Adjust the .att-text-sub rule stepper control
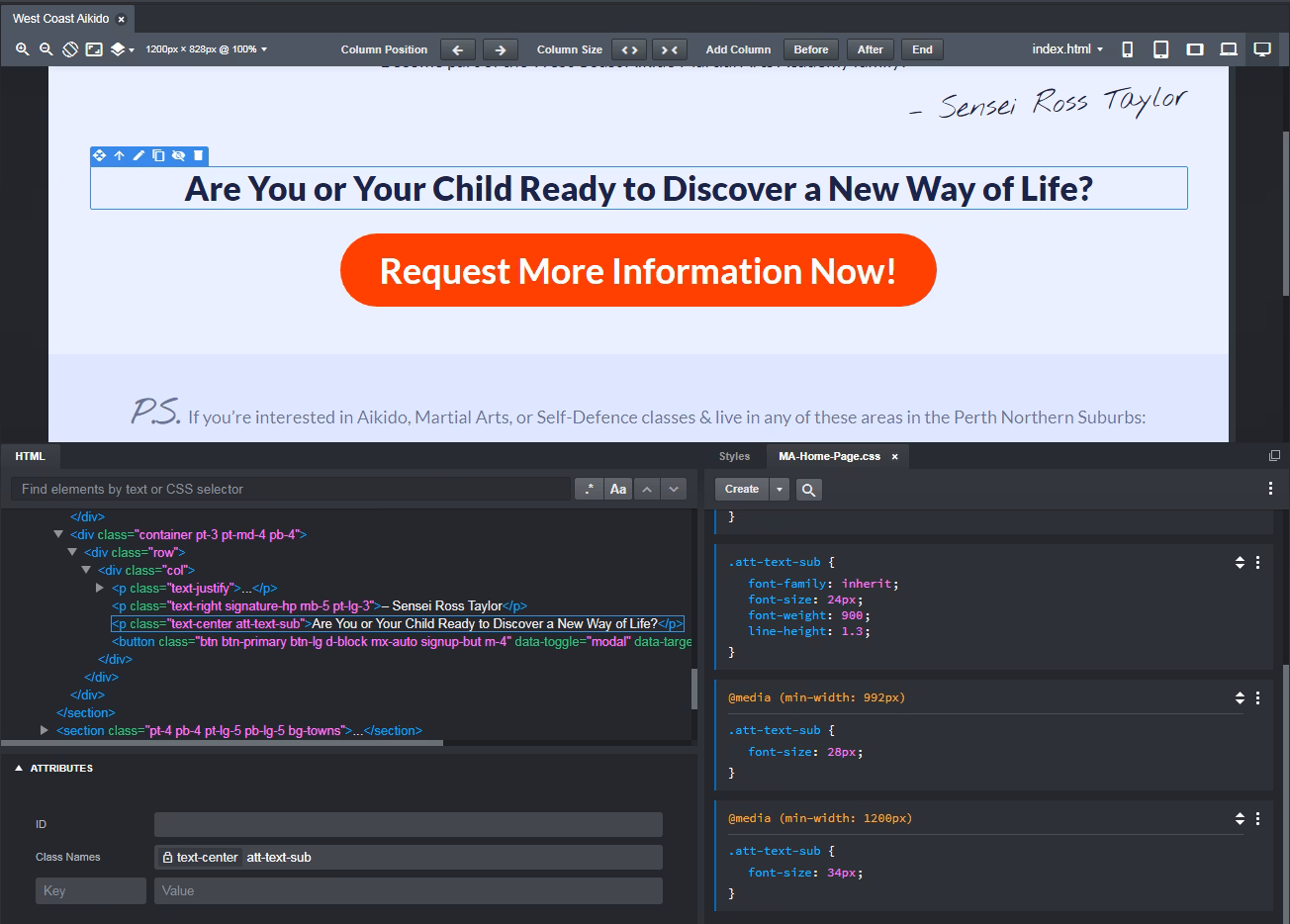This screenshot has width=1290, height=924. click(x=1239, y=562)
